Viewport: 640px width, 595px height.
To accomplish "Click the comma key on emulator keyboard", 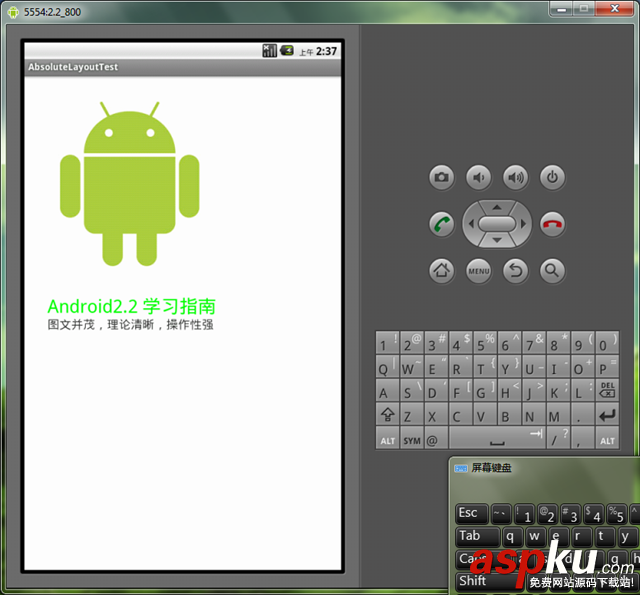I will point(582,439).
